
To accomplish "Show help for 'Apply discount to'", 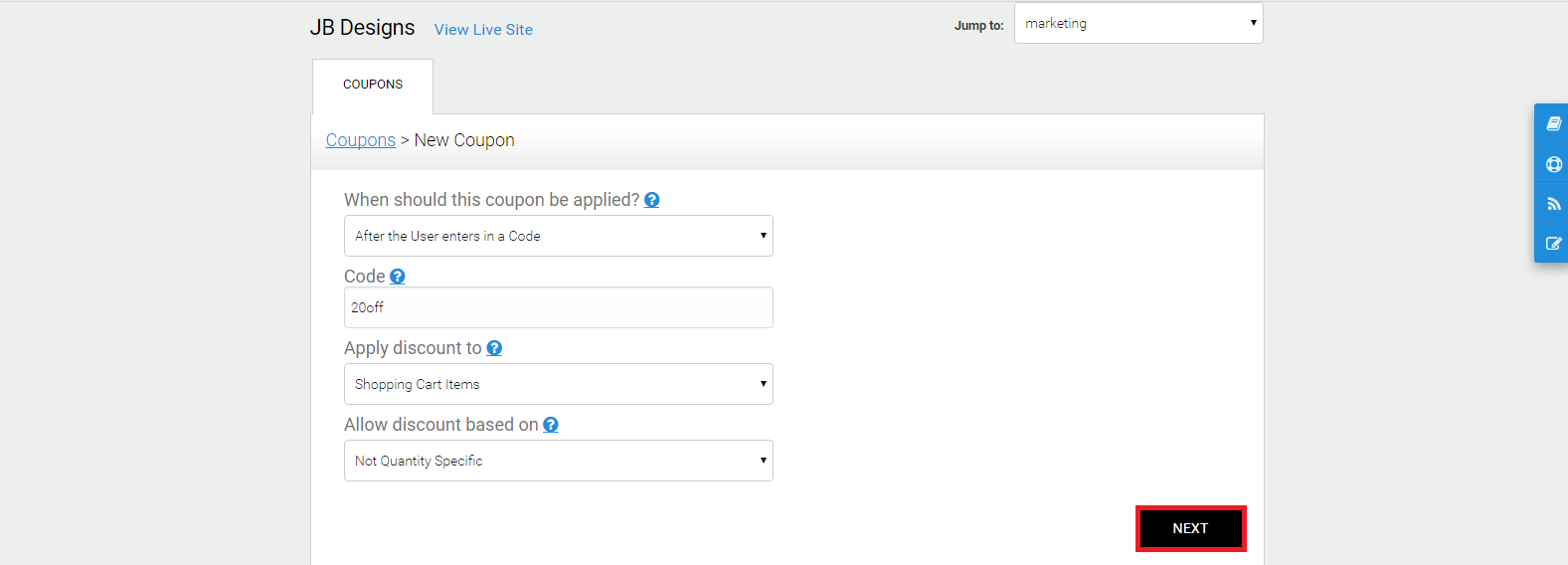I will (x=494, y=348).
